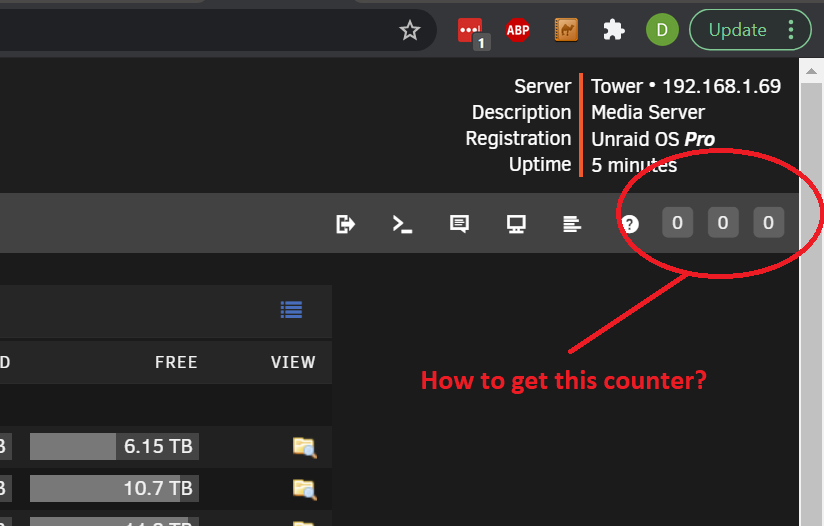Click the 10.7 TB free space bar

(114, 489)
